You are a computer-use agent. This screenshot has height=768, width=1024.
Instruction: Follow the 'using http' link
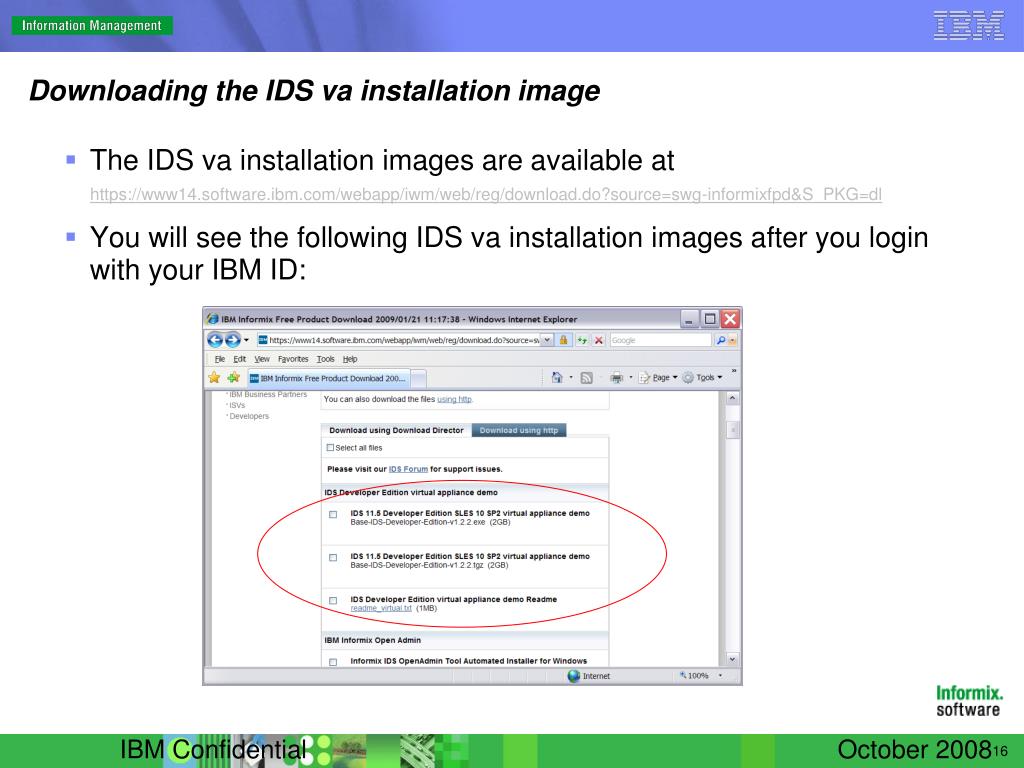coord(455,399)
